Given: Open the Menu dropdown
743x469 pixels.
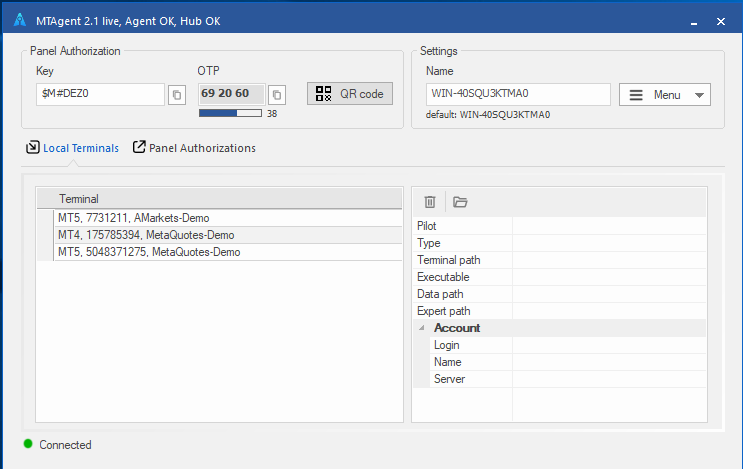Looking at the screenshot, I should click(x=665, y=95).
